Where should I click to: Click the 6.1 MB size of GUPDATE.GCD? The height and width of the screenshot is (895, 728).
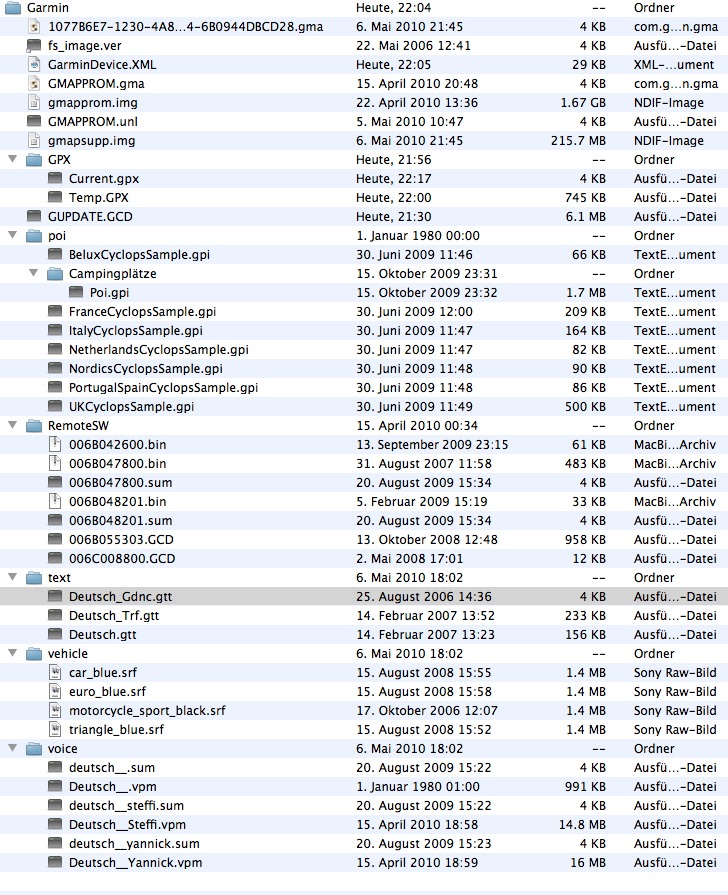coord(586,216)
